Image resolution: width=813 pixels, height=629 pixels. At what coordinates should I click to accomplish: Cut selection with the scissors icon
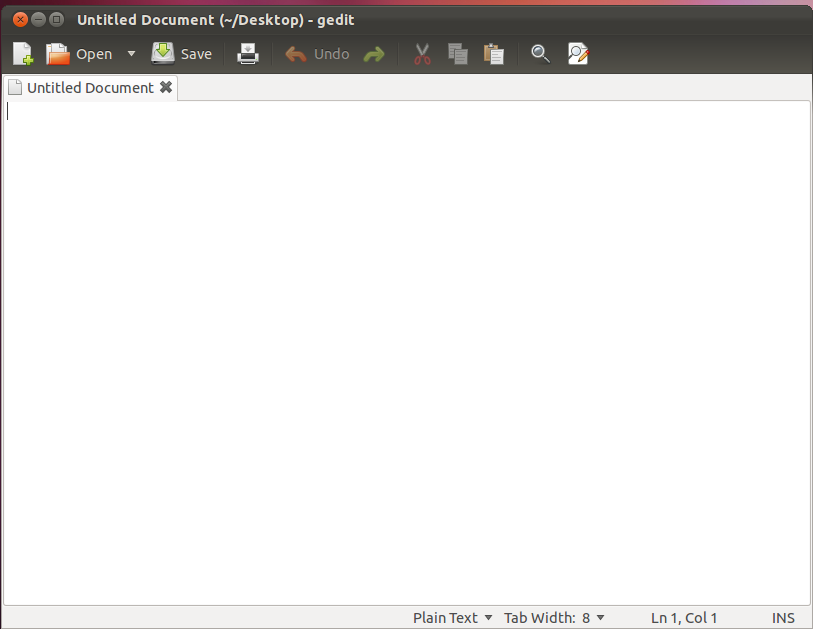[422, 54]
